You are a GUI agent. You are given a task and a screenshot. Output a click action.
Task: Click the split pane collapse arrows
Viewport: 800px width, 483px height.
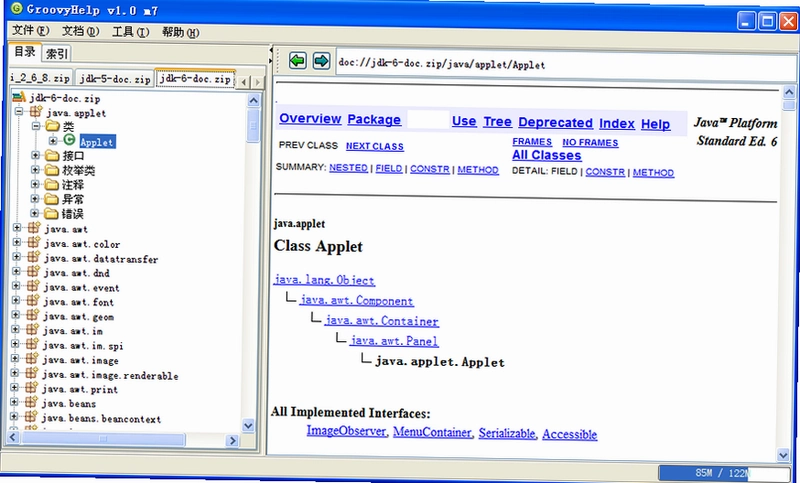[270, 55]
